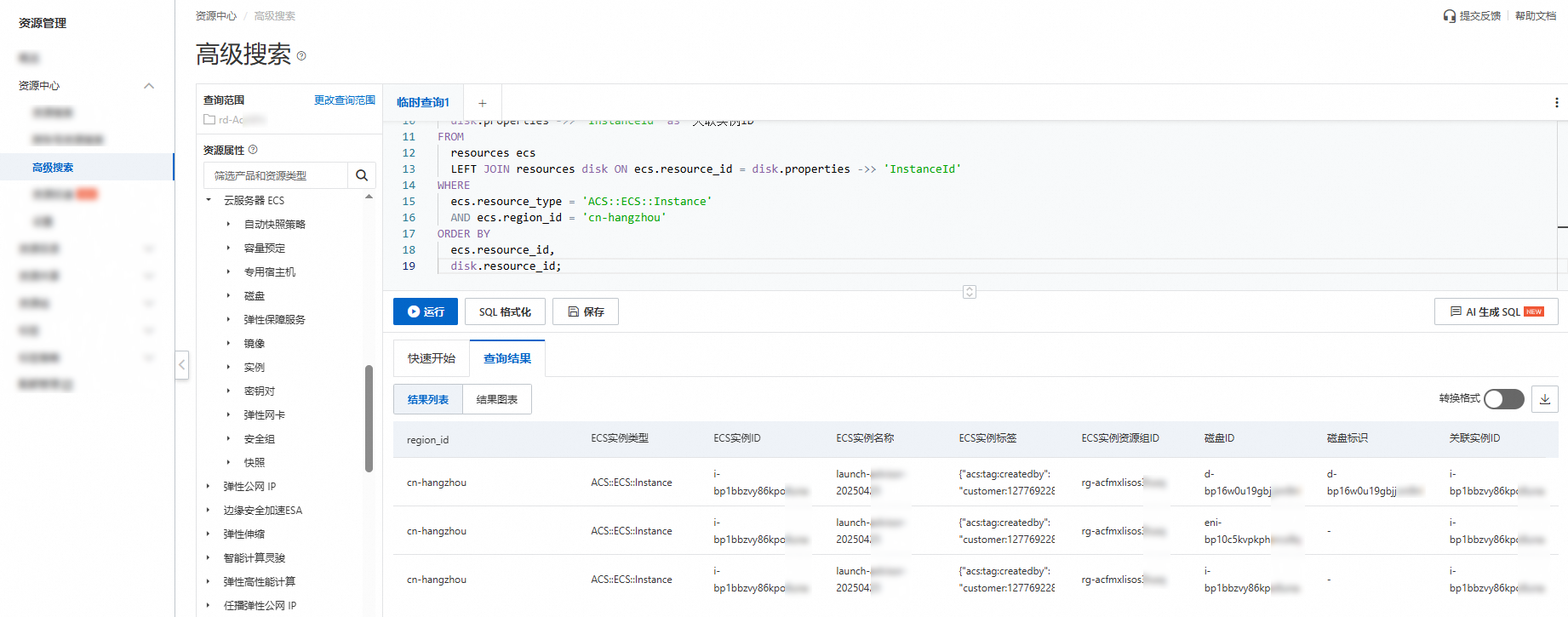Image resolution: width=1568 pixels, height=617 pixels.
Task: Click the SQL 格式化 button
Action: pyautogui.click(x=505, y=311)
